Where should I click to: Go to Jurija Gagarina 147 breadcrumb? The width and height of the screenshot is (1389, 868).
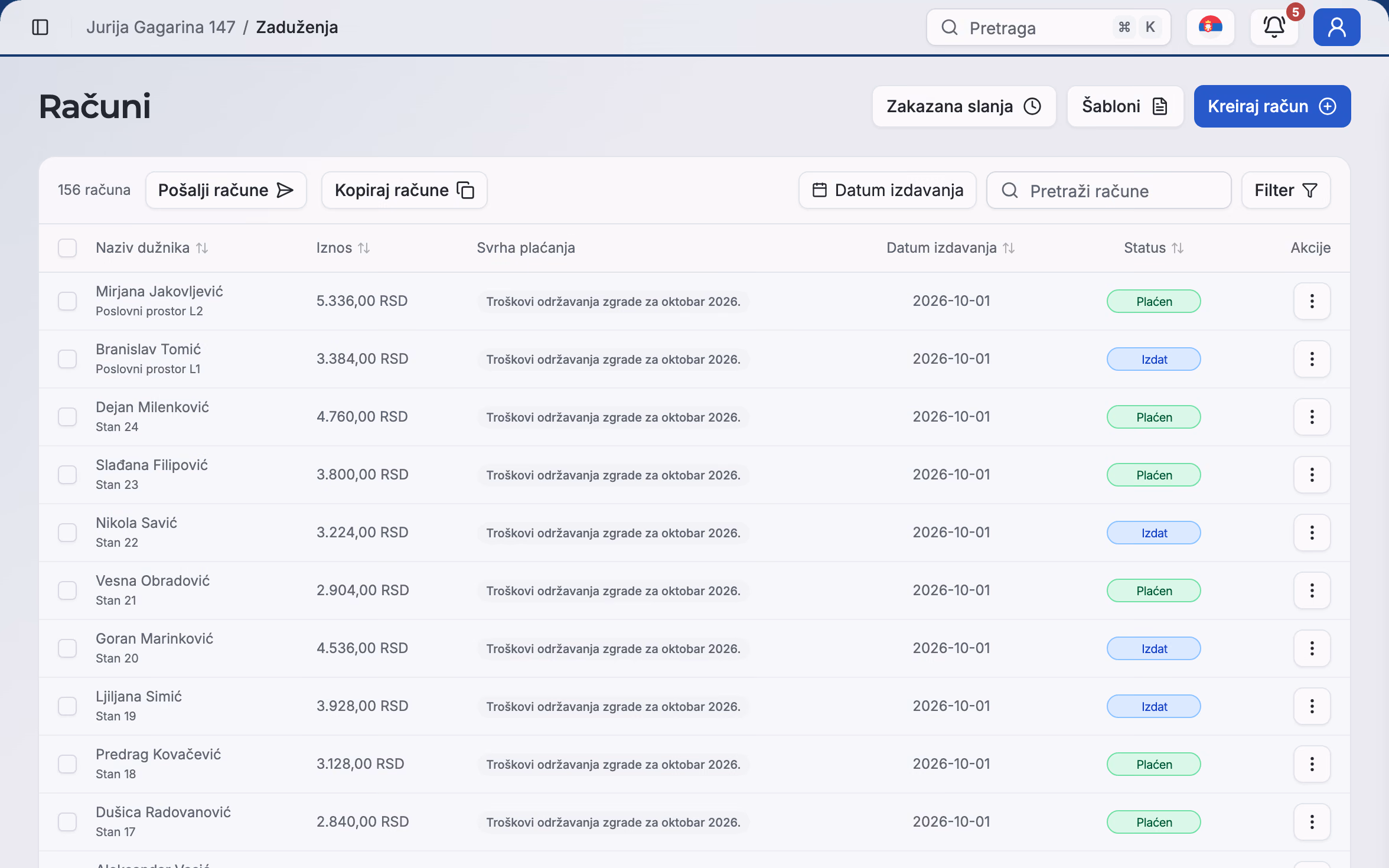161,27
